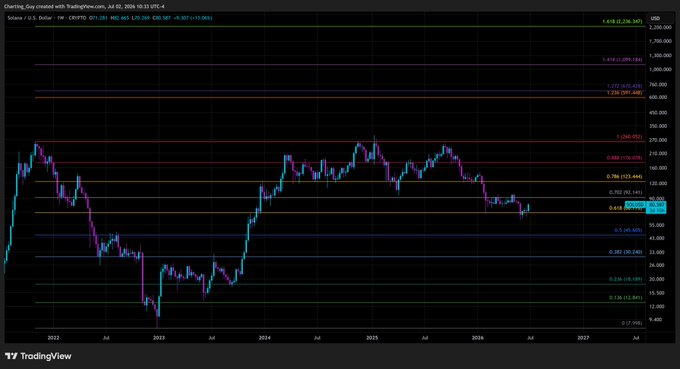Screen dimensions: 680x369
Task: Click the 210.000 price axis label
Action: click(x=658, y=153)
